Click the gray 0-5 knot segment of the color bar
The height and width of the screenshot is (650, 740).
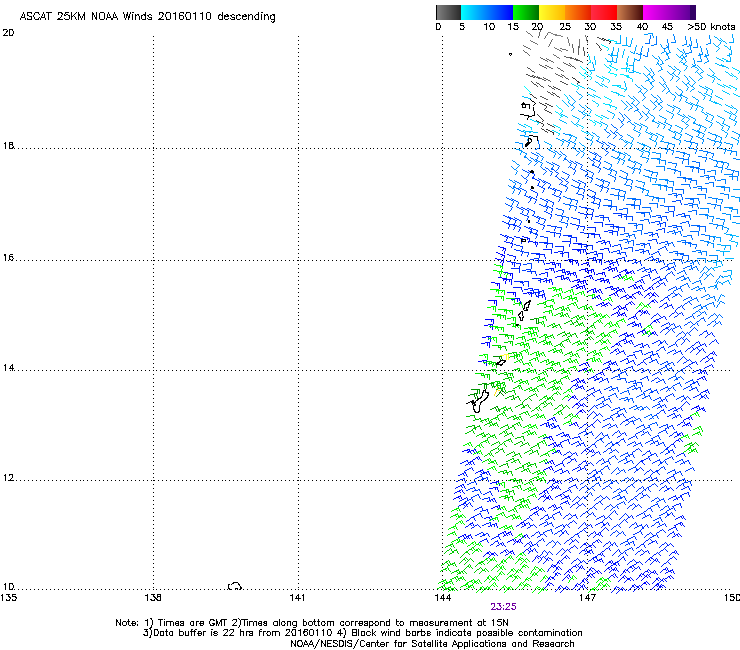448,12
